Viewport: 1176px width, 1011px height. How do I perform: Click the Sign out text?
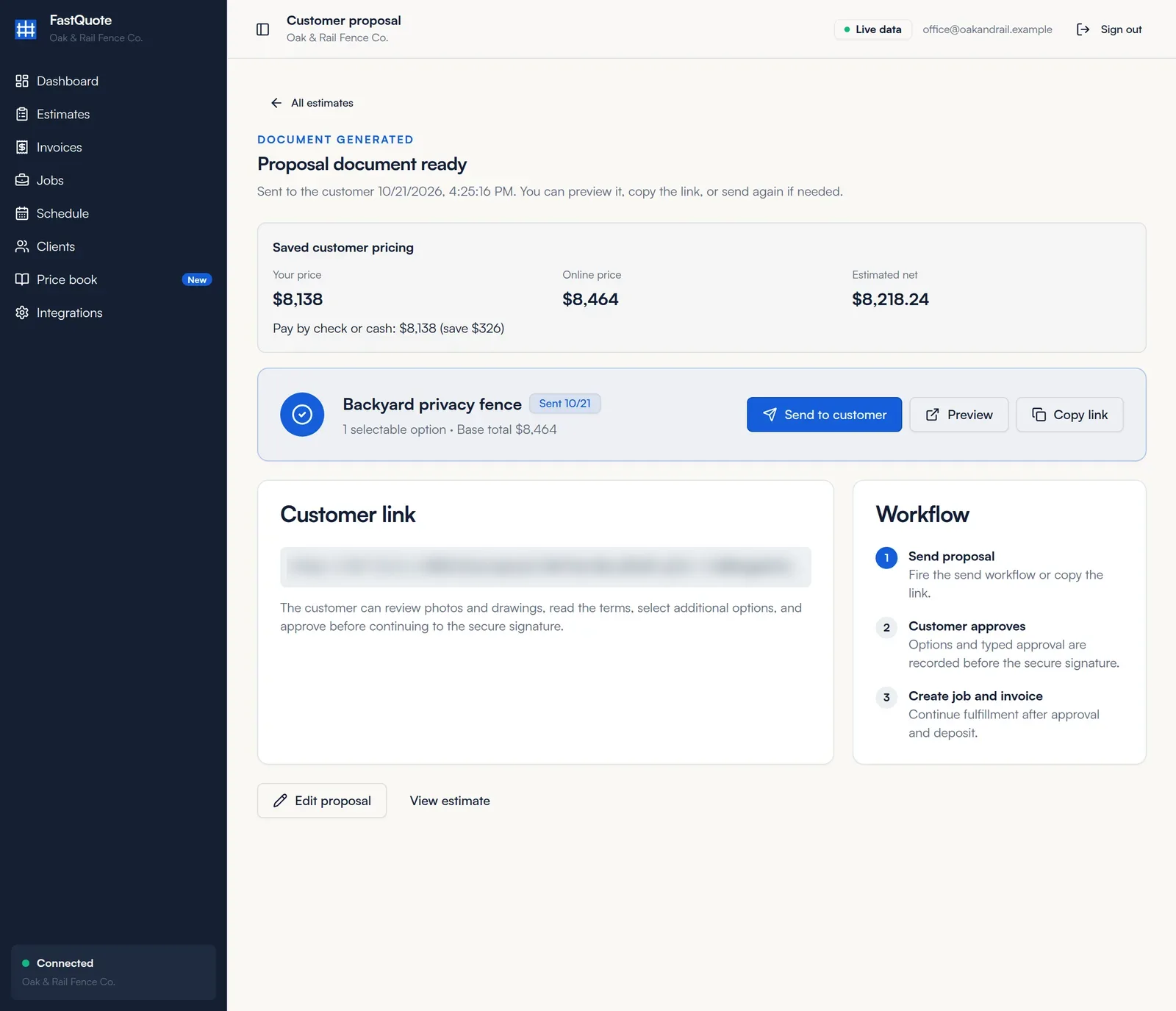[1121, 29]
